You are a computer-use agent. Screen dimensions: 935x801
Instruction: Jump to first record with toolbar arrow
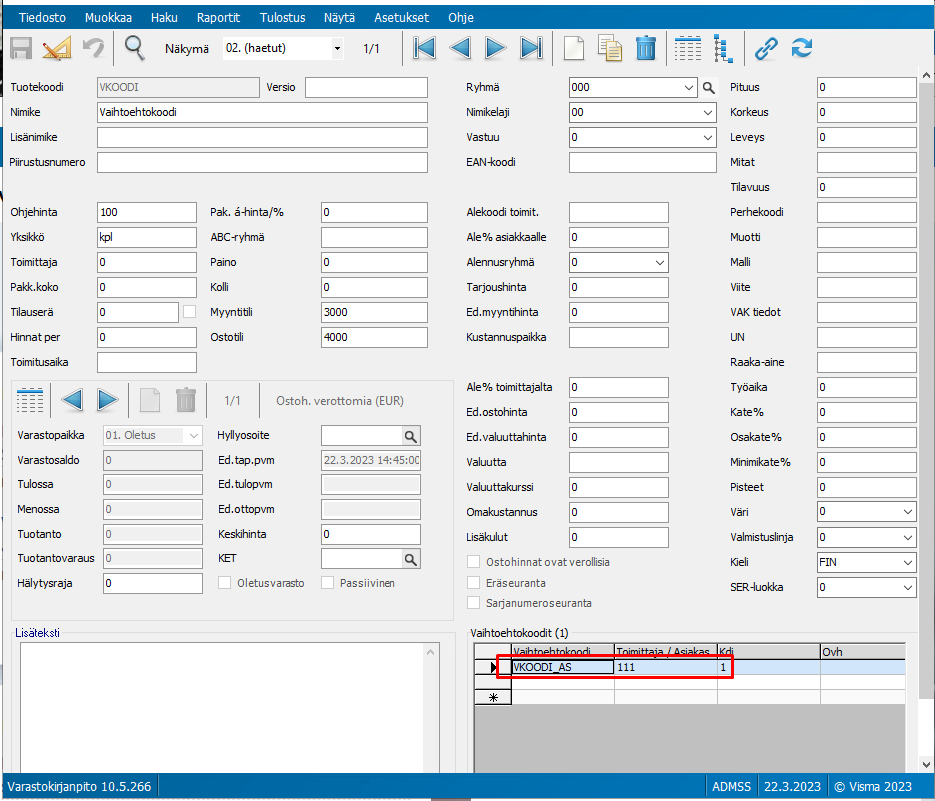(x=425, y=48)
